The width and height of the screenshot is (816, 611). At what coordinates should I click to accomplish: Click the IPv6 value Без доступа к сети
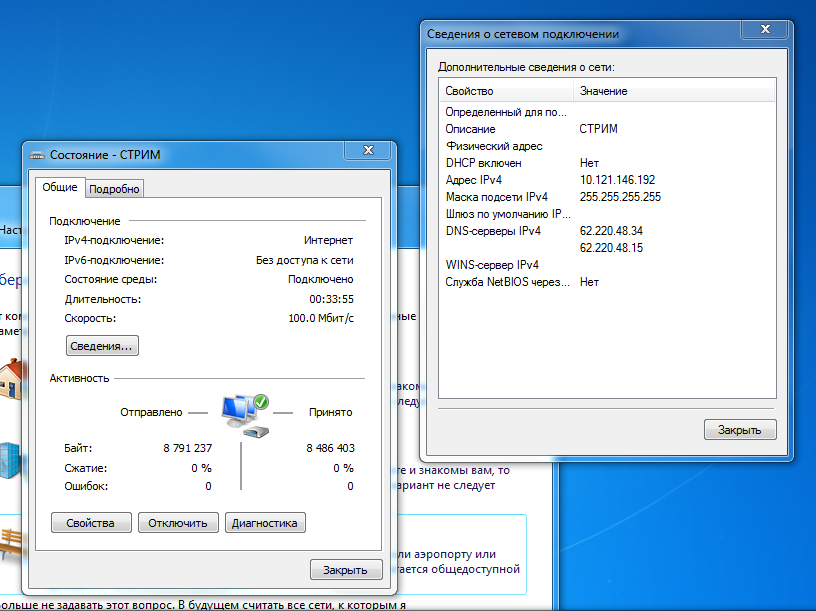[304, 260]
